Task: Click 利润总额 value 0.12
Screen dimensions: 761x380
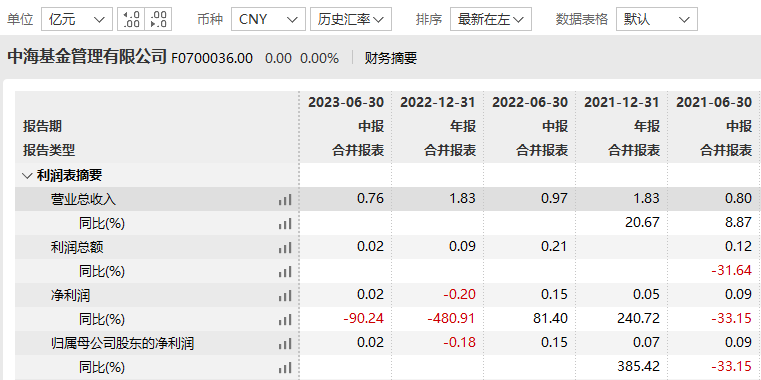Action: coord(738,247)
